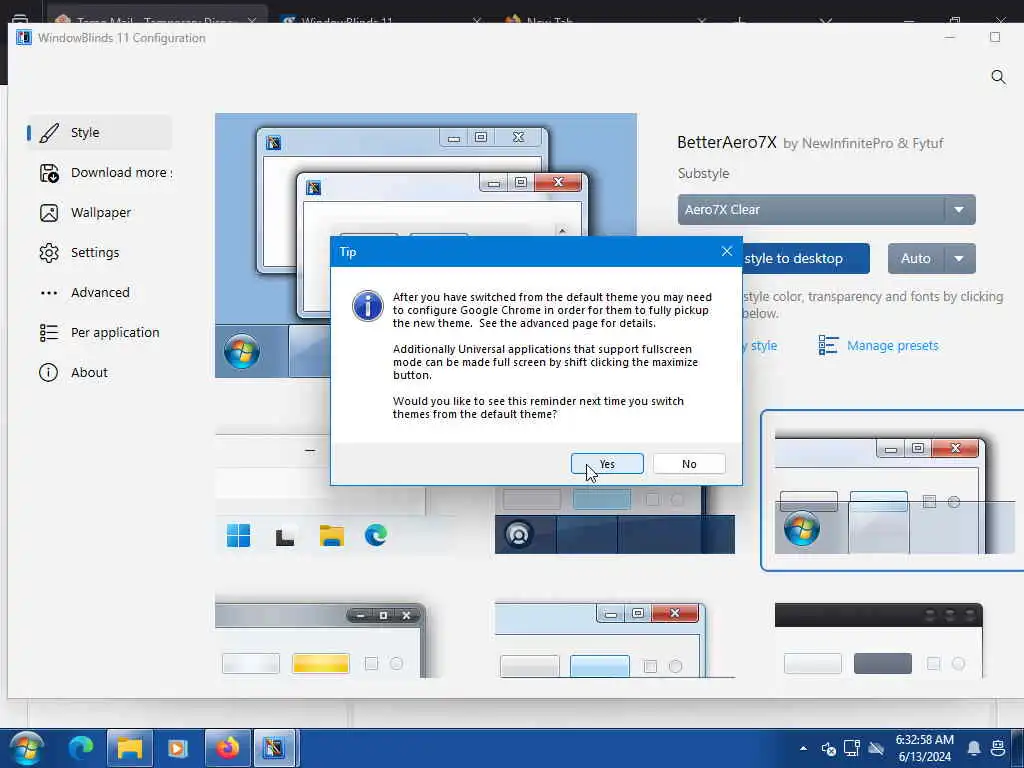Click the Auto button

[916, 259]
